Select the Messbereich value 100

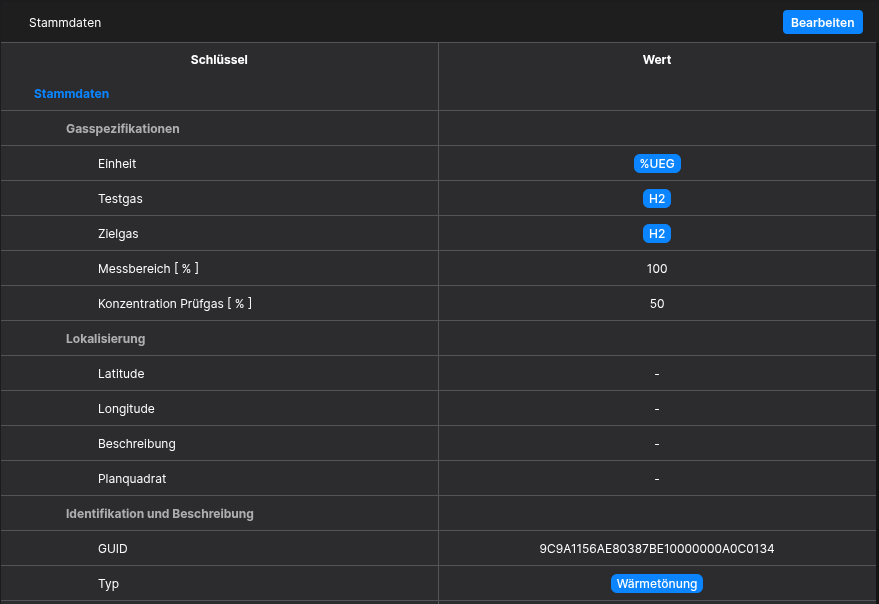[657, 269]
